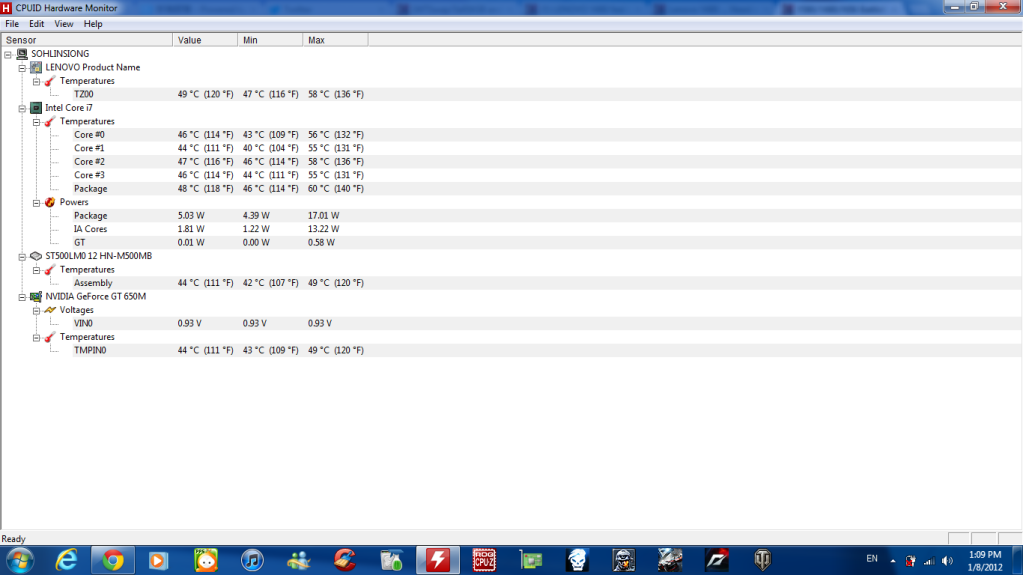Click the Max column header

click(x=335, y=40)
